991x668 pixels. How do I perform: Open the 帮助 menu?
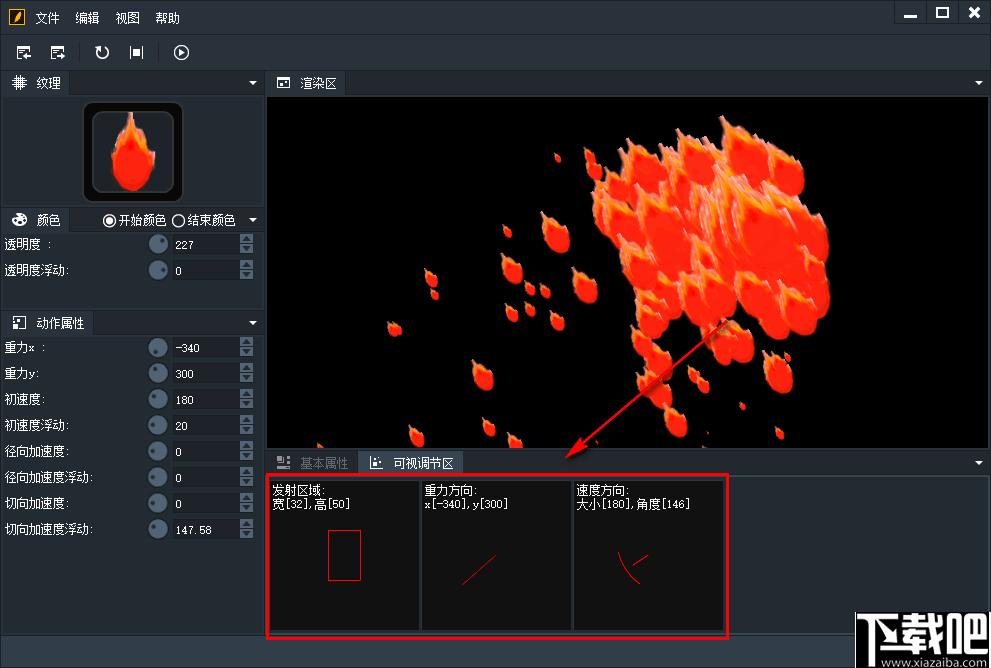click(167, 18)
